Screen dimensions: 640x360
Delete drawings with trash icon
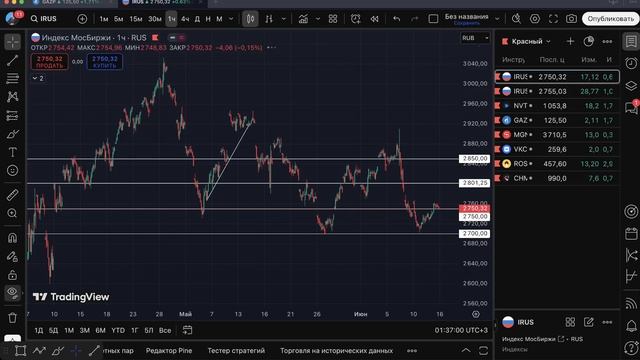coord(13,318)
